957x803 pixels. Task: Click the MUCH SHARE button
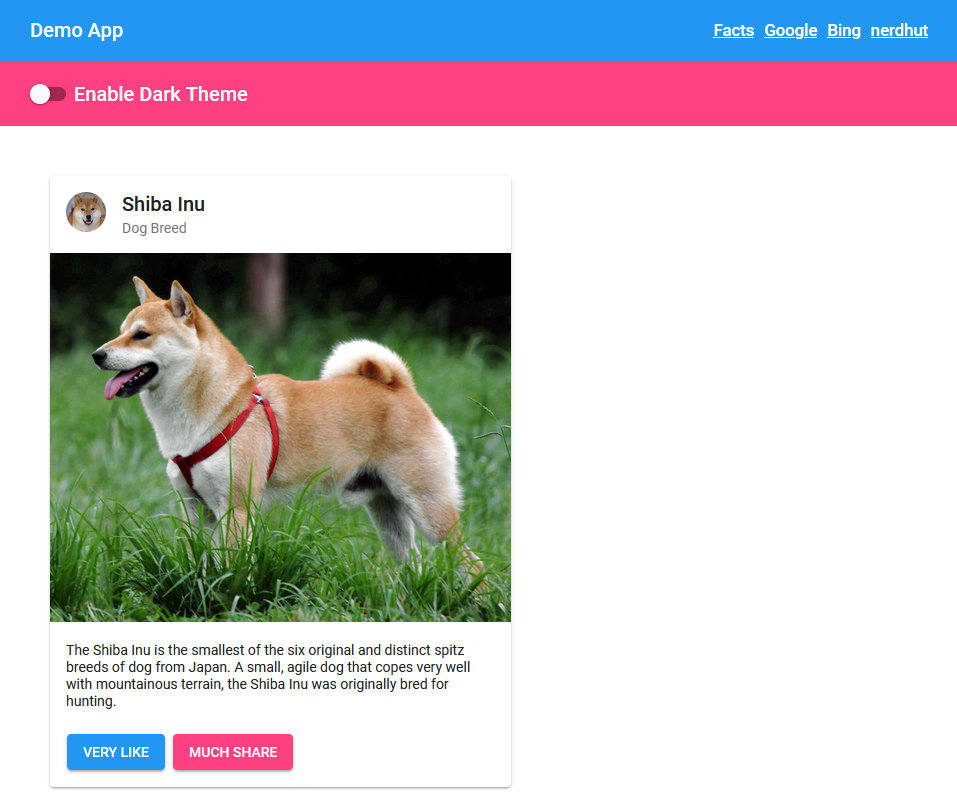pos(233,752)
